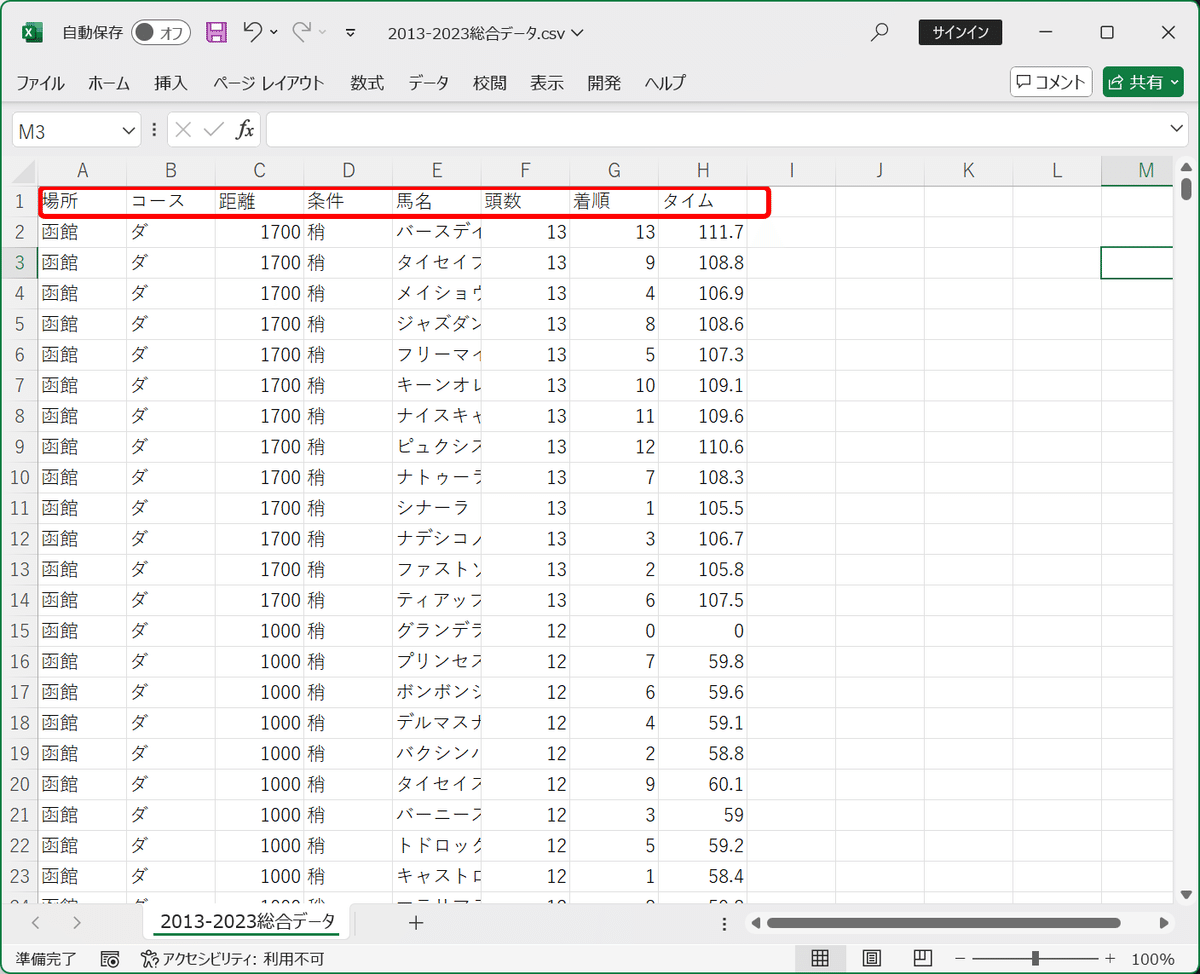Open the file name dropdown 2013-2023総合データ.csv
1200x974 pixels.
[486, 33]
